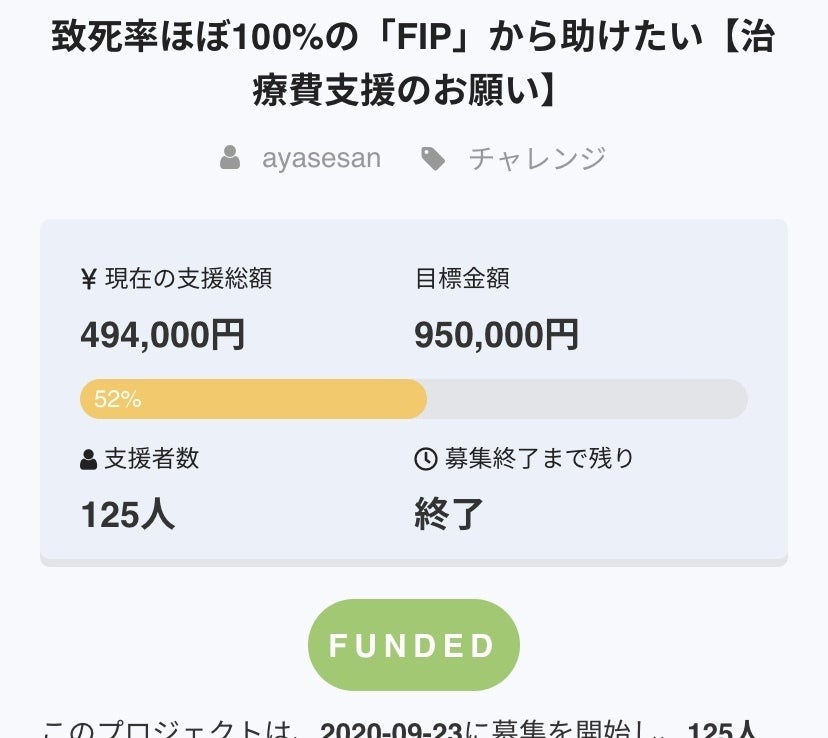Screen dimensions: 828x738
Task: Click the 125人 supporter count in the stats panel
Action: point(127,514)
